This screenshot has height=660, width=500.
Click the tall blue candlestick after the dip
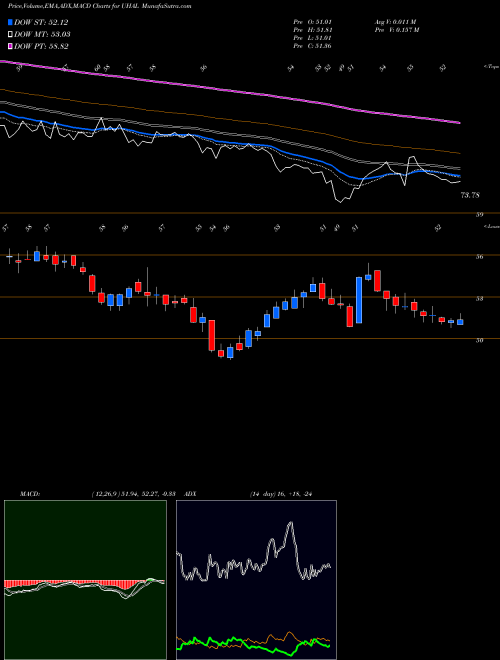tap(359, 300)
